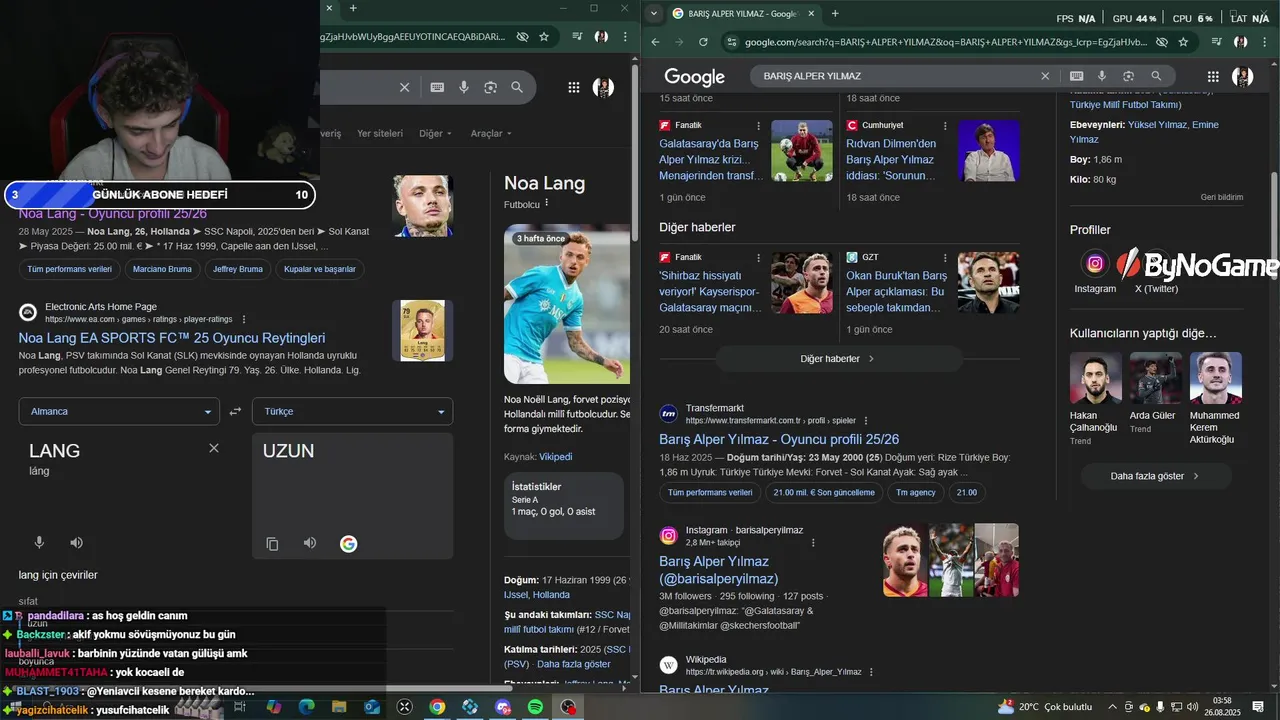1280x720 pixels.
Task: Open the Marciano Bruma chip
Action: 162,269
